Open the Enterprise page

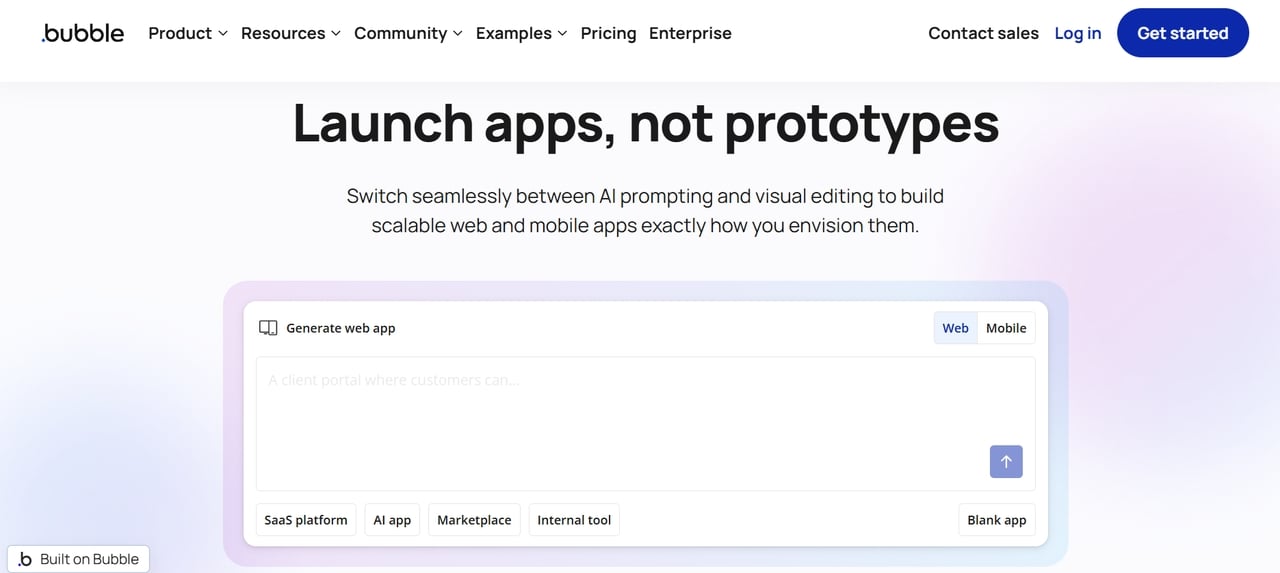[690, 33]
